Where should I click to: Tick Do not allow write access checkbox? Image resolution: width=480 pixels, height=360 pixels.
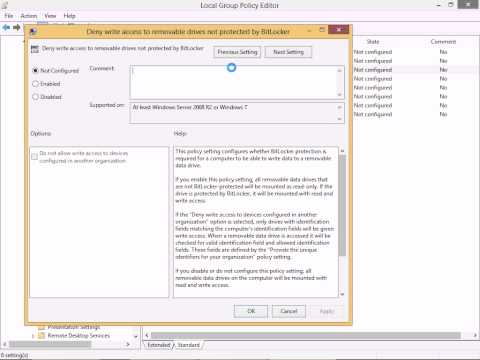(x=34, y=156)
